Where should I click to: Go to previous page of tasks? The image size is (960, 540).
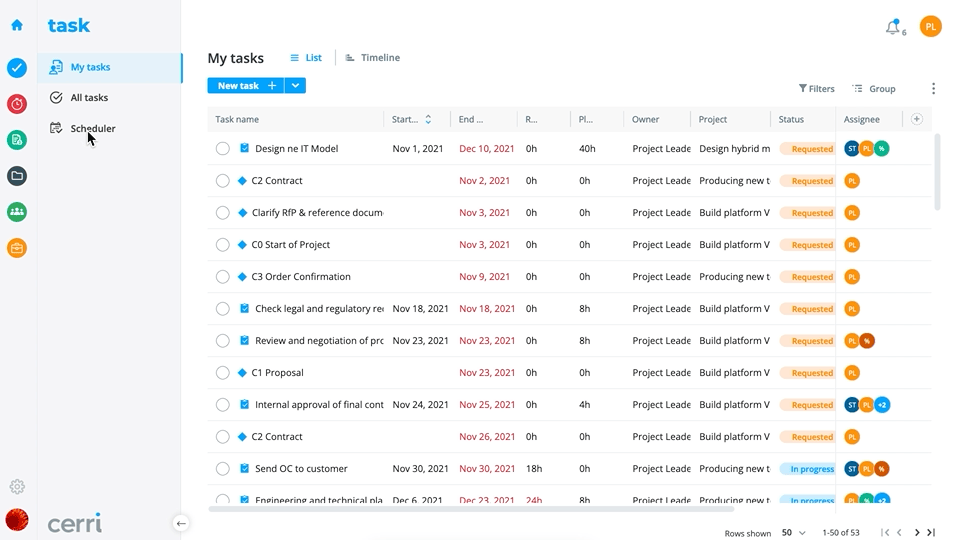(899, 533)
